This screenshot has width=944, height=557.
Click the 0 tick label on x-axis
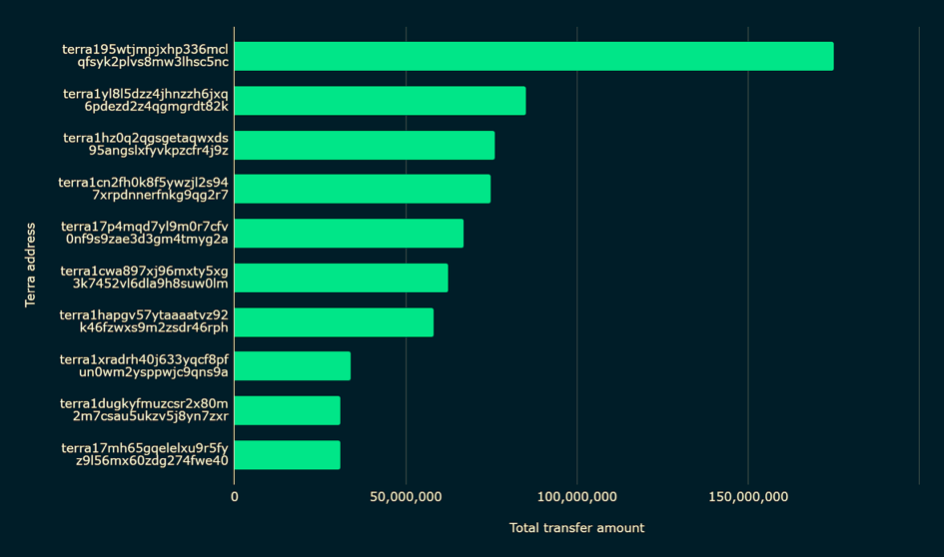pos(235,496)
